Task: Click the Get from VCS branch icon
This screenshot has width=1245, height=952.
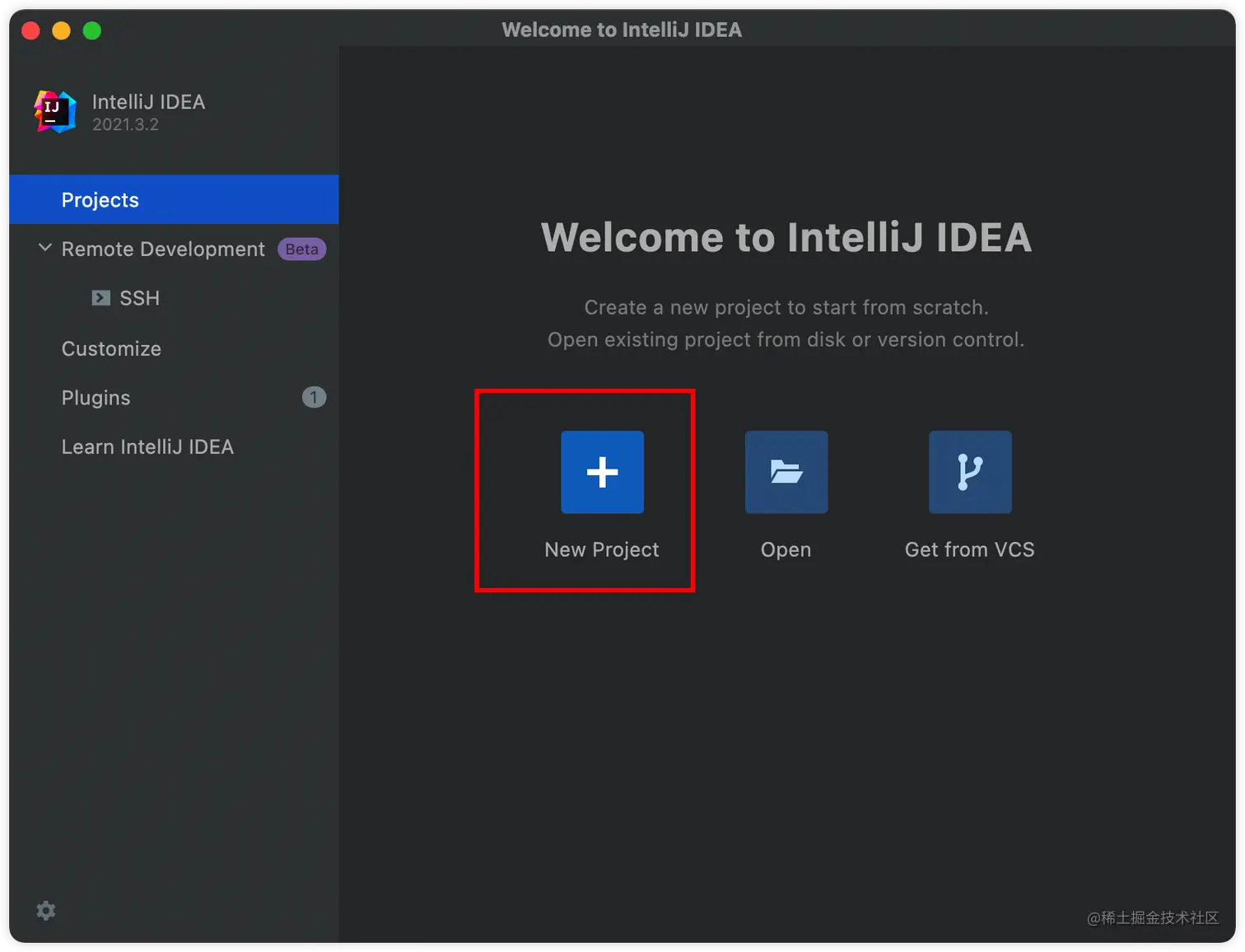Action: tap(970, 472)
